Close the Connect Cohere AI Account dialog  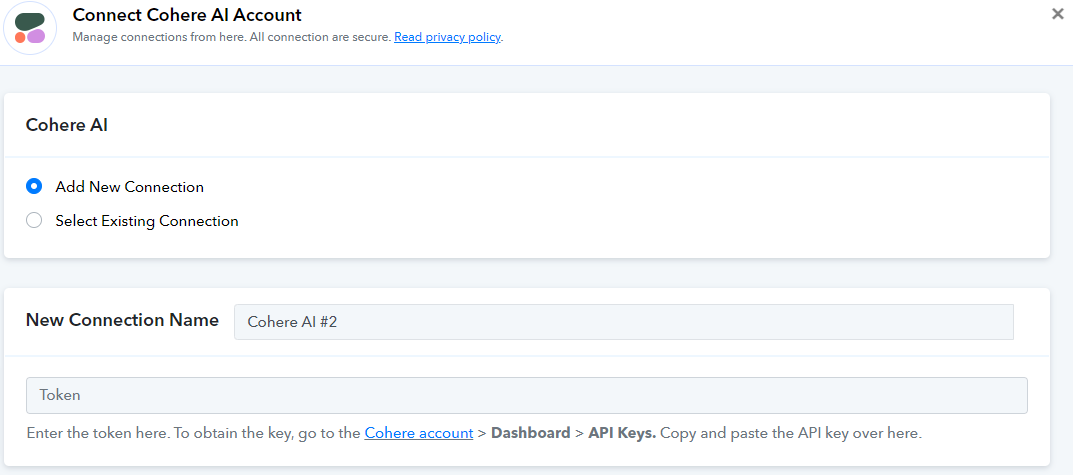[1057, 14]
